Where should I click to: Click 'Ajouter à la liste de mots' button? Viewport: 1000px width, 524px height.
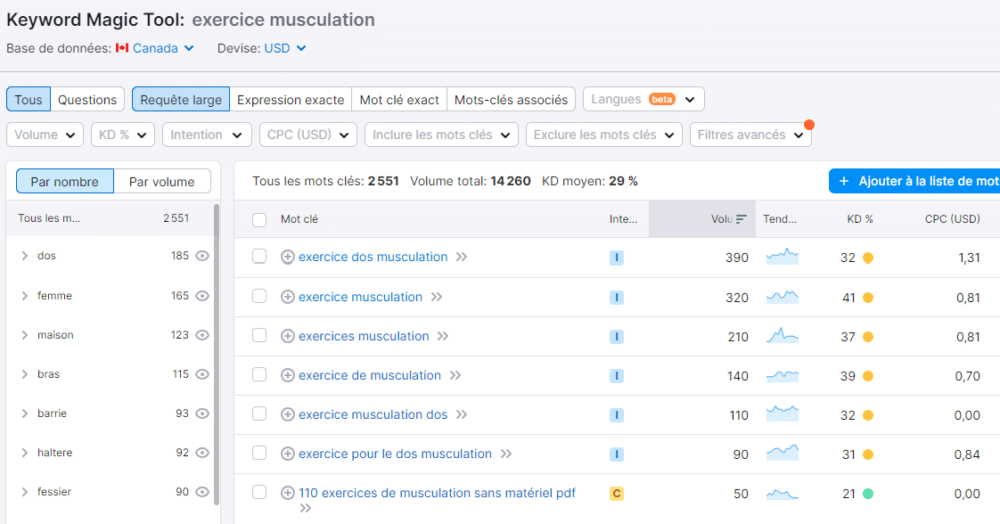(x=915, y=181)
